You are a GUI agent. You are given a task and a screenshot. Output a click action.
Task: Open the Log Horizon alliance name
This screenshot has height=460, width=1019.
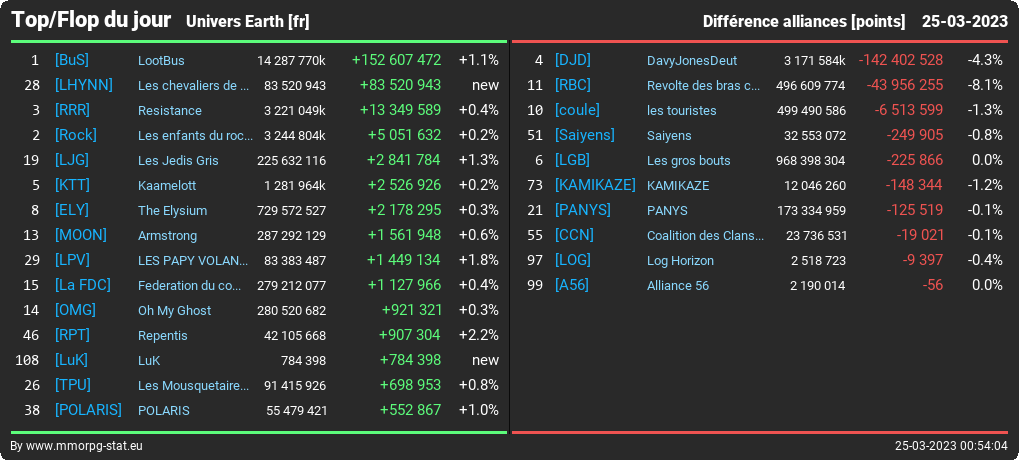pos(680,261)
